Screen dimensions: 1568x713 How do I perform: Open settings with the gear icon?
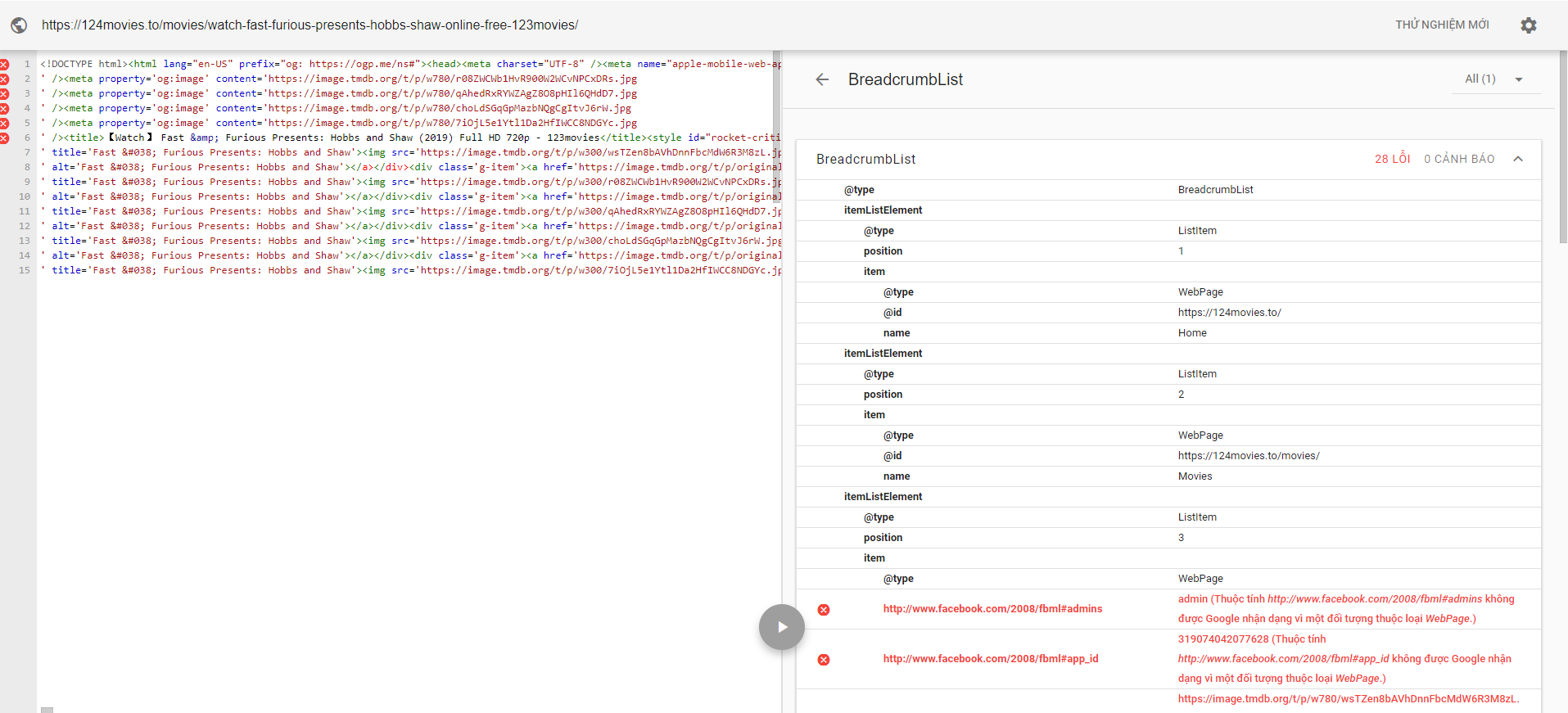[x=1528, y=25]
